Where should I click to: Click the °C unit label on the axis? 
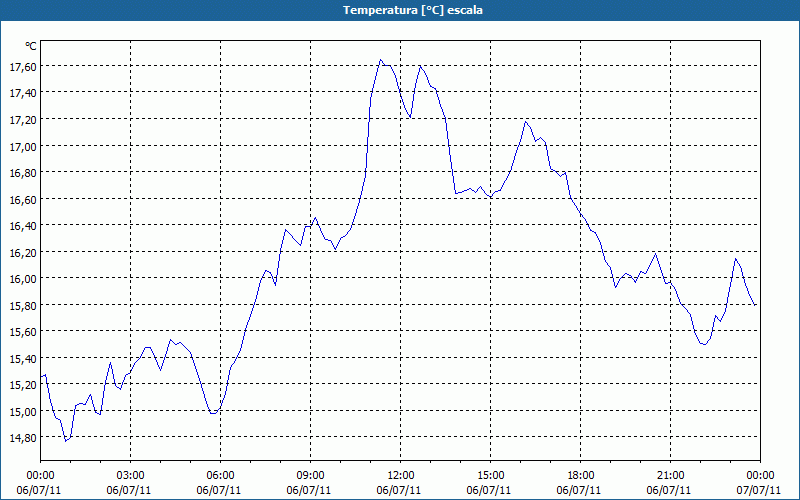coord(31,46)
